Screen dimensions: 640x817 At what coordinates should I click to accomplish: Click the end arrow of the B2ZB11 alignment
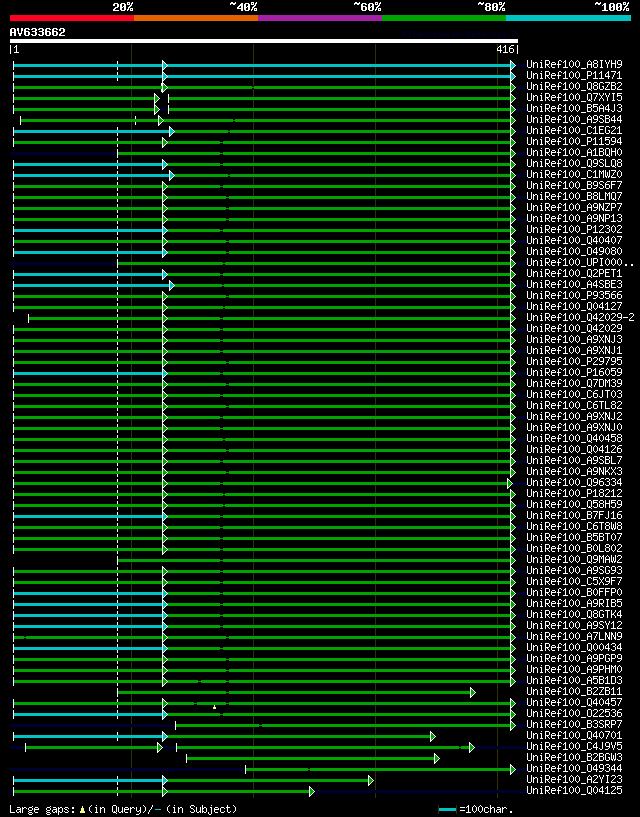(x=473, y=692)
